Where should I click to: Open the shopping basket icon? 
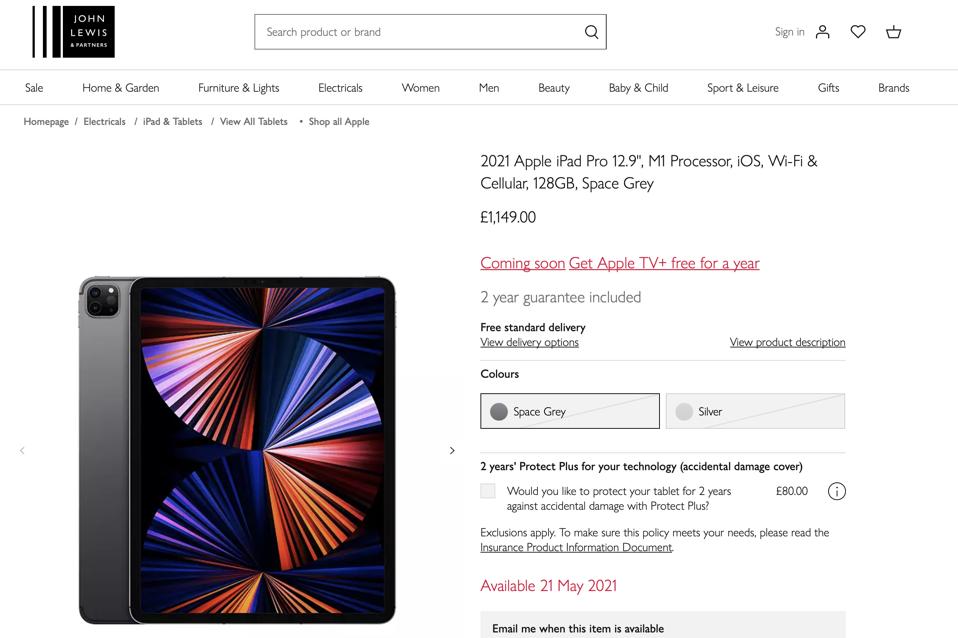893,32
